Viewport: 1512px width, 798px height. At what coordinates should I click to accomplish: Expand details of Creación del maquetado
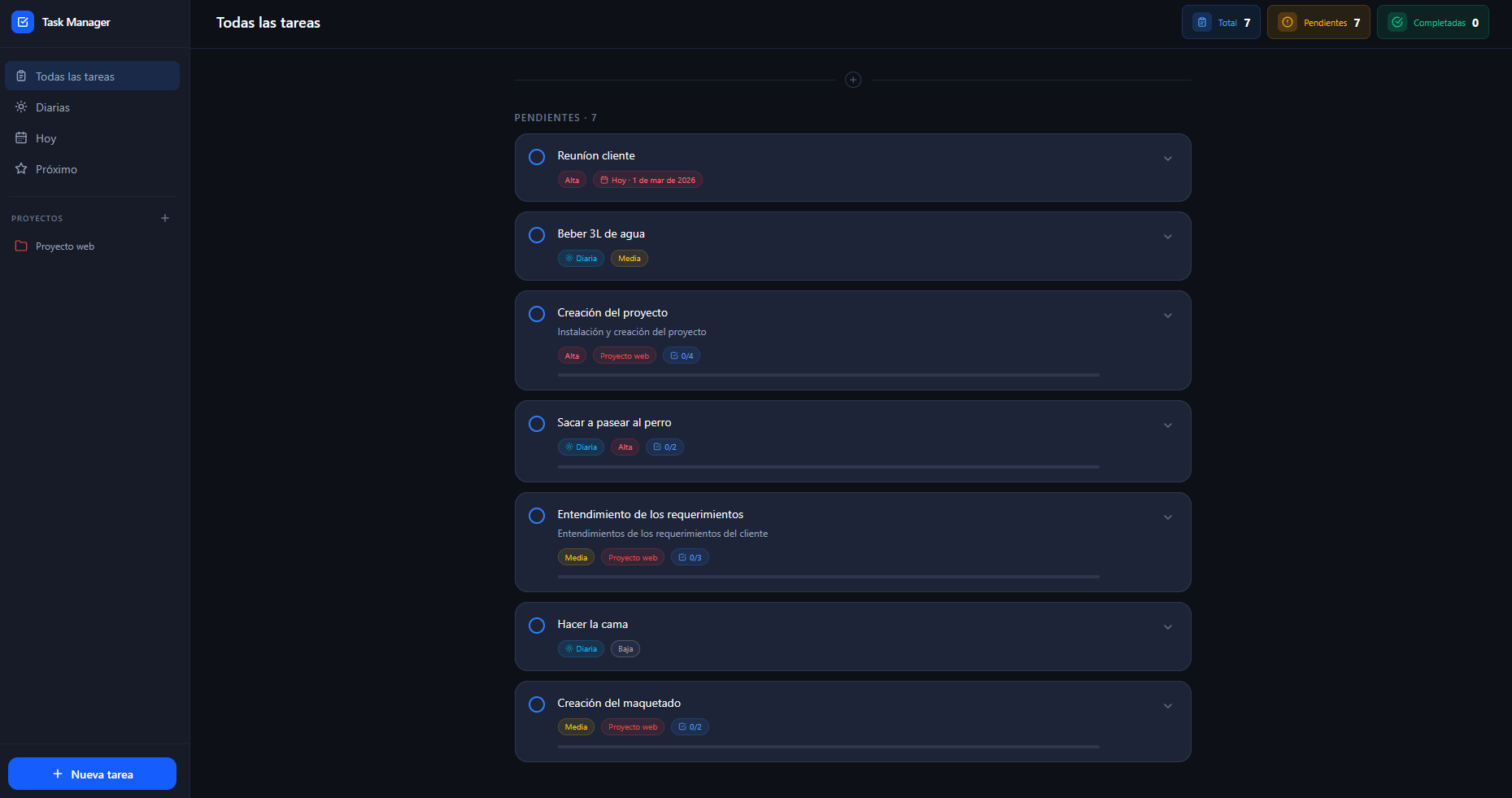pos(1168,705)
